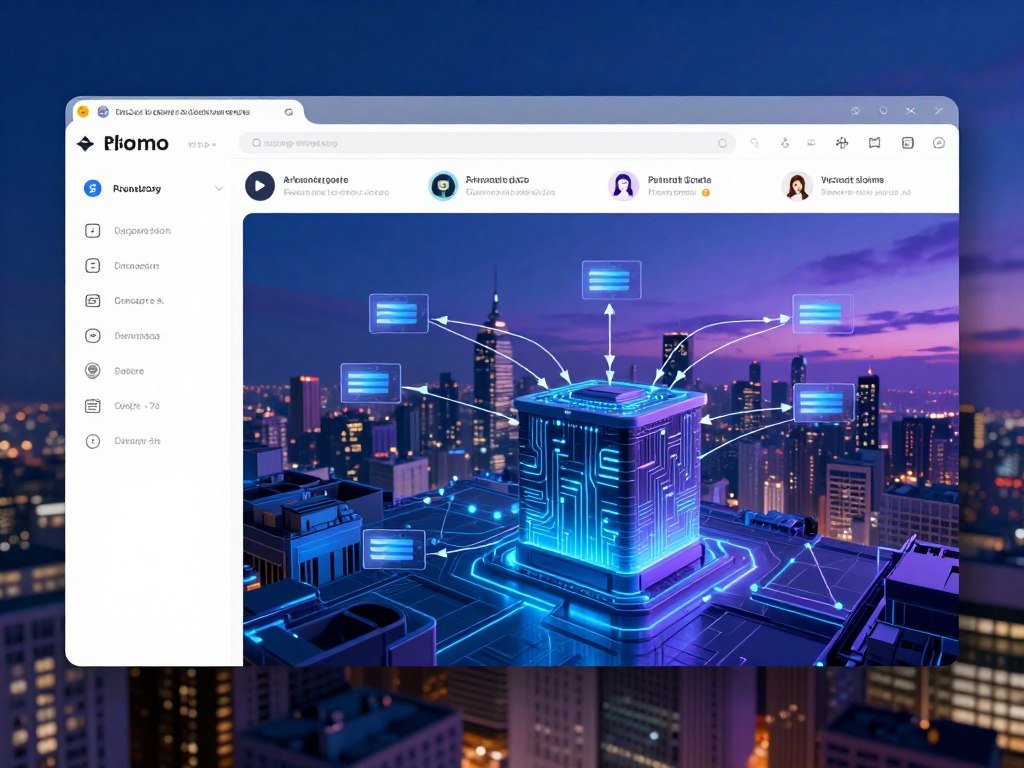The height and width of the screenshot is (768, 1024).
Task: Open the sidebar item with the calendar list icon
Action: (122, 406)
